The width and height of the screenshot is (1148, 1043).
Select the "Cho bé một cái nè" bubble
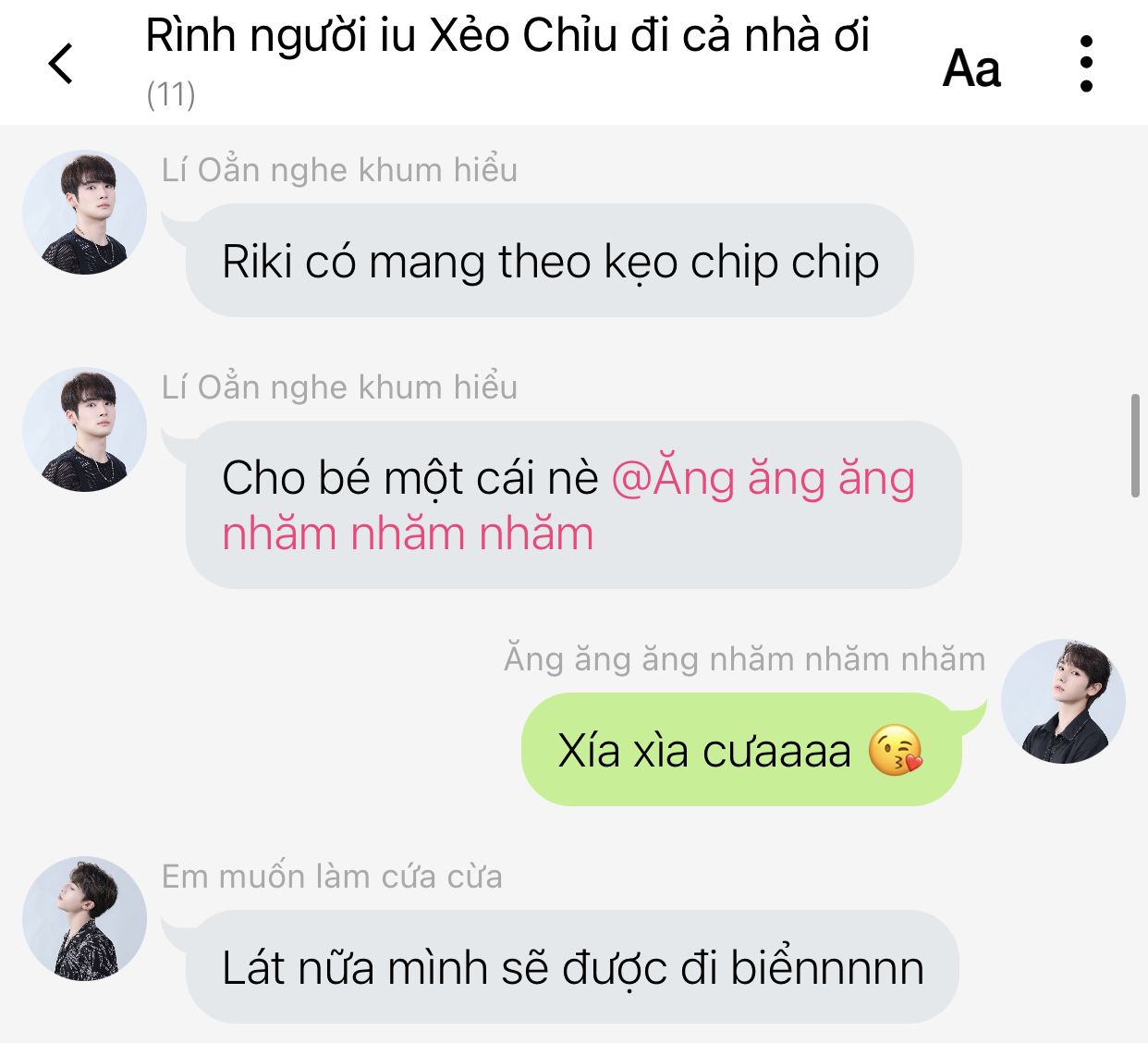[x=574, y=505]
